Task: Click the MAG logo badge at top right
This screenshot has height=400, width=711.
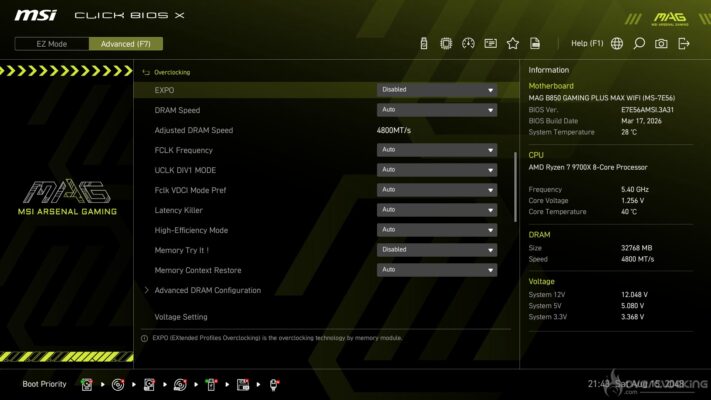Action: (x=670, y=19)
